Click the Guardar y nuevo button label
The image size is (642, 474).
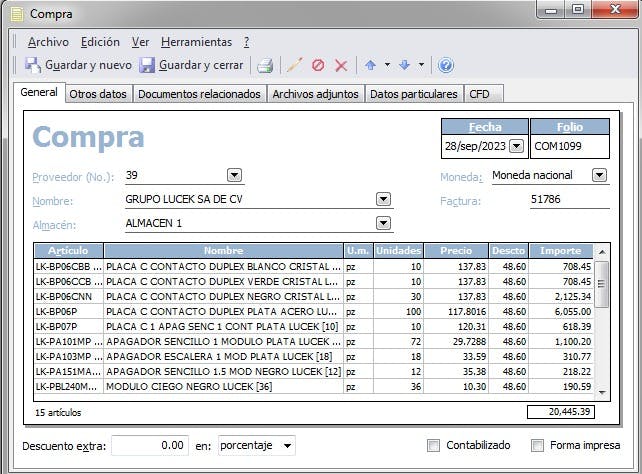(x=88, y=65)
